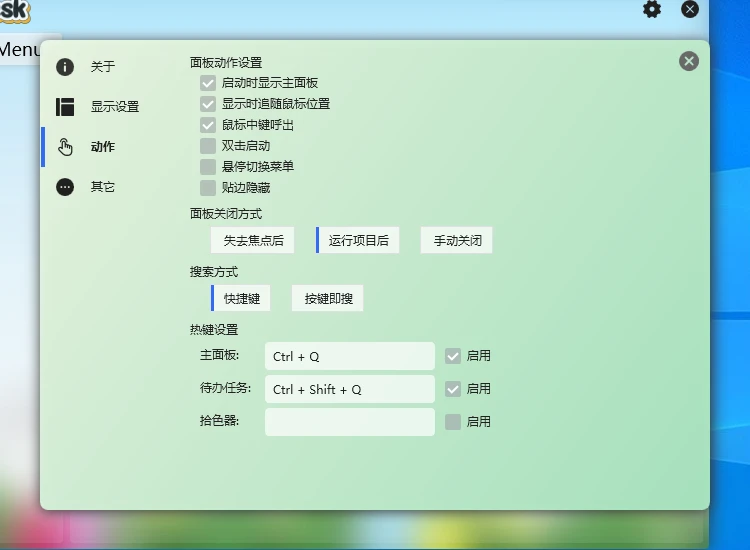Open the settings gear icon at top

pyautogui.click(x=652, y=9)
